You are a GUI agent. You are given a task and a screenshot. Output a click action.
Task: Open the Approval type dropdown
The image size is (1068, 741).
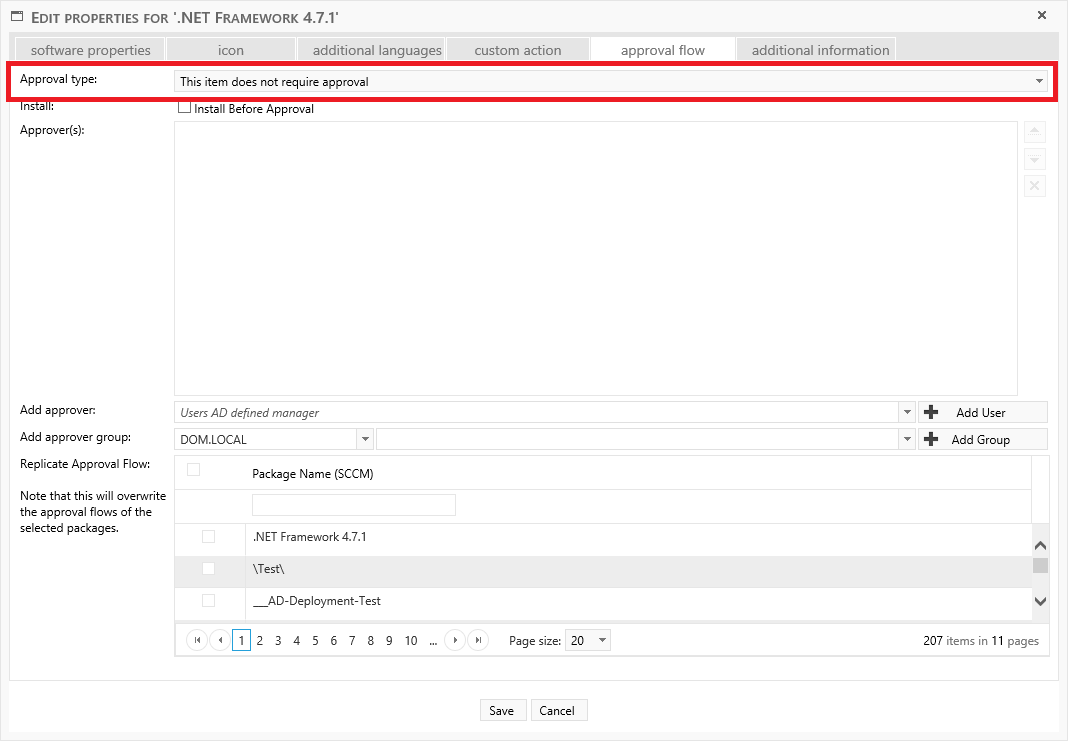(x=1039, y=81)
